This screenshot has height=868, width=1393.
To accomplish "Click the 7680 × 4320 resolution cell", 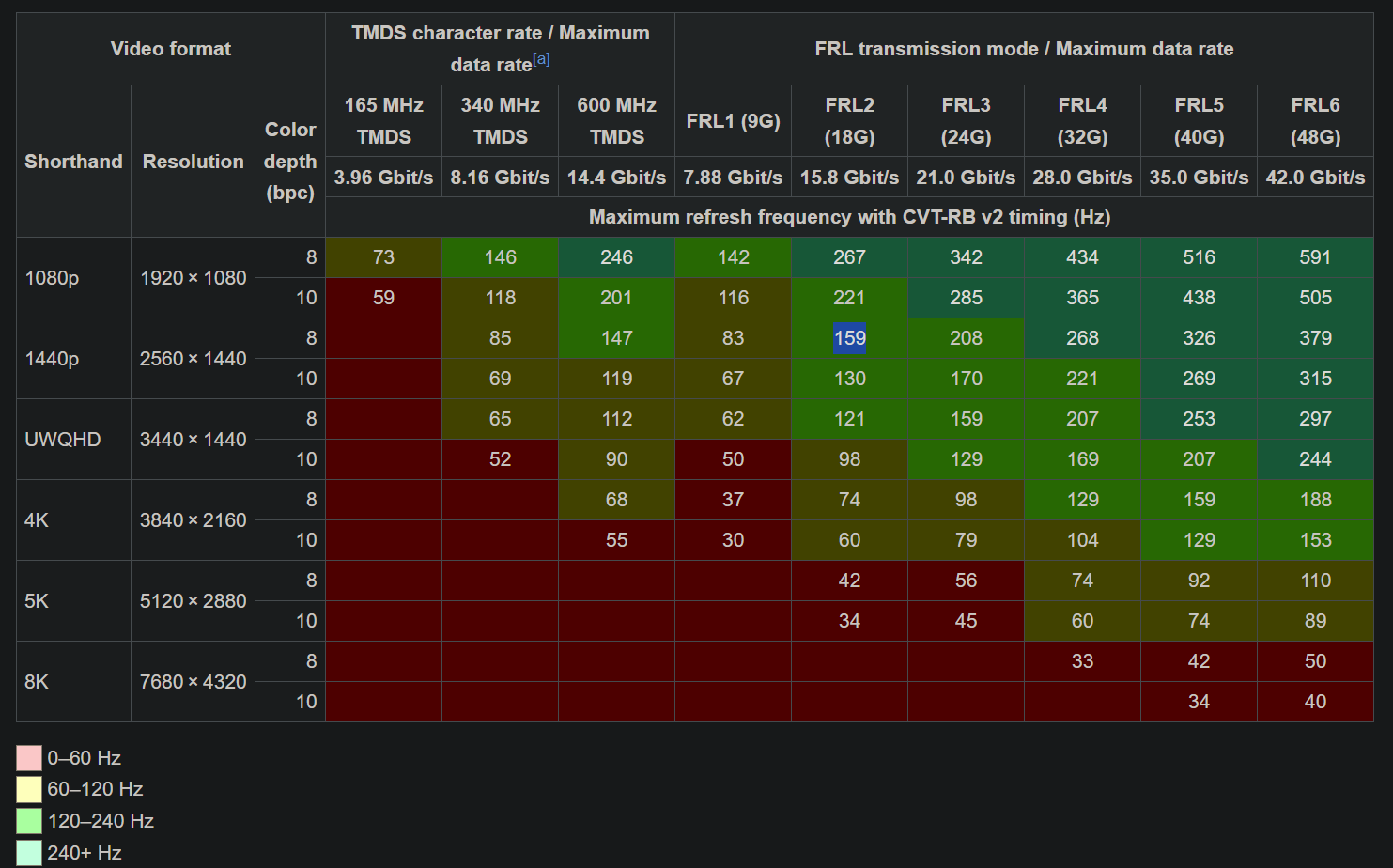I will point(193,682).
